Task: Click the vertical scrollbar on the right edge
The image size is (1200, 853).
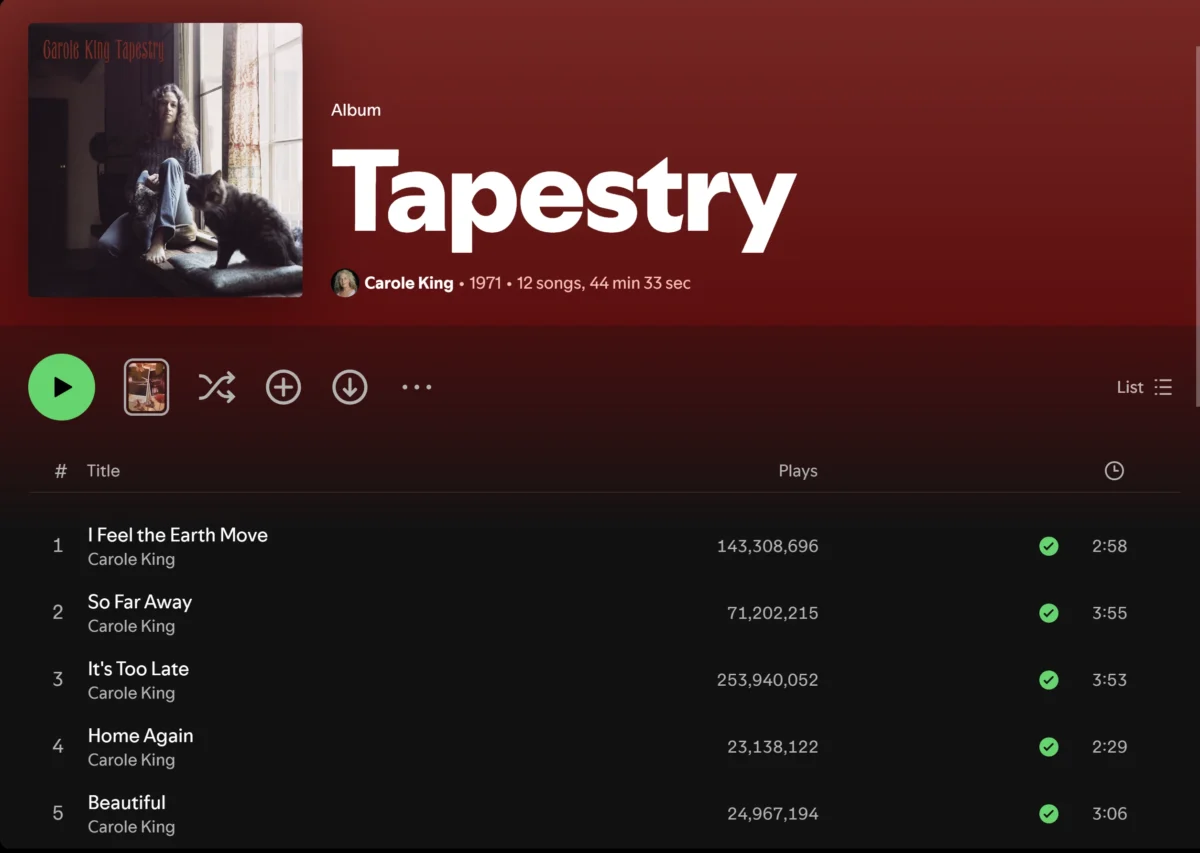Action: click(x=1196, y=225)
